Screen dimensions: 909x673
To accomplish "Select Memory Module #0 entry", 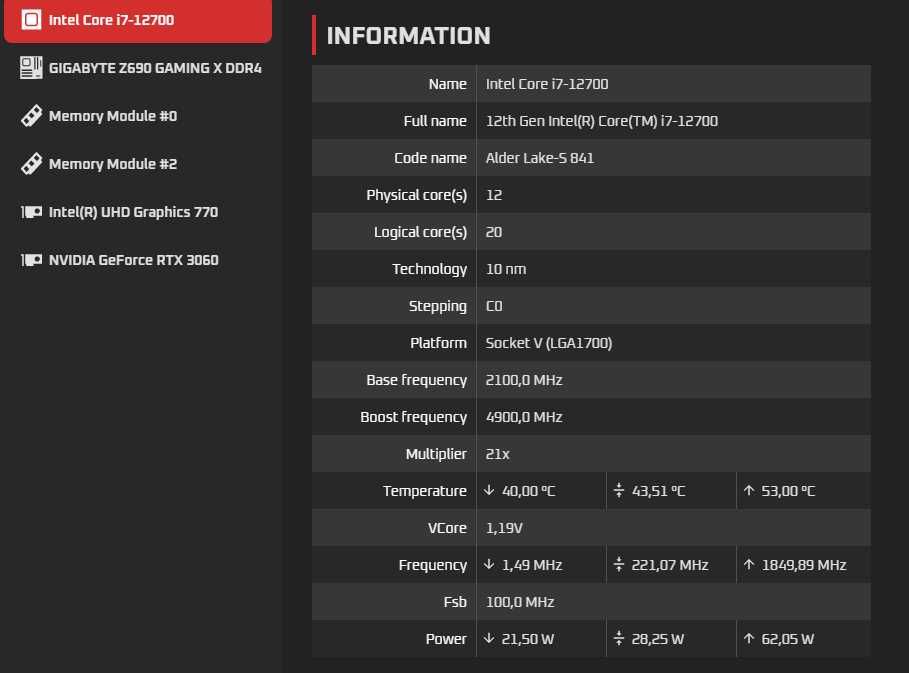I will coord(113,116).
